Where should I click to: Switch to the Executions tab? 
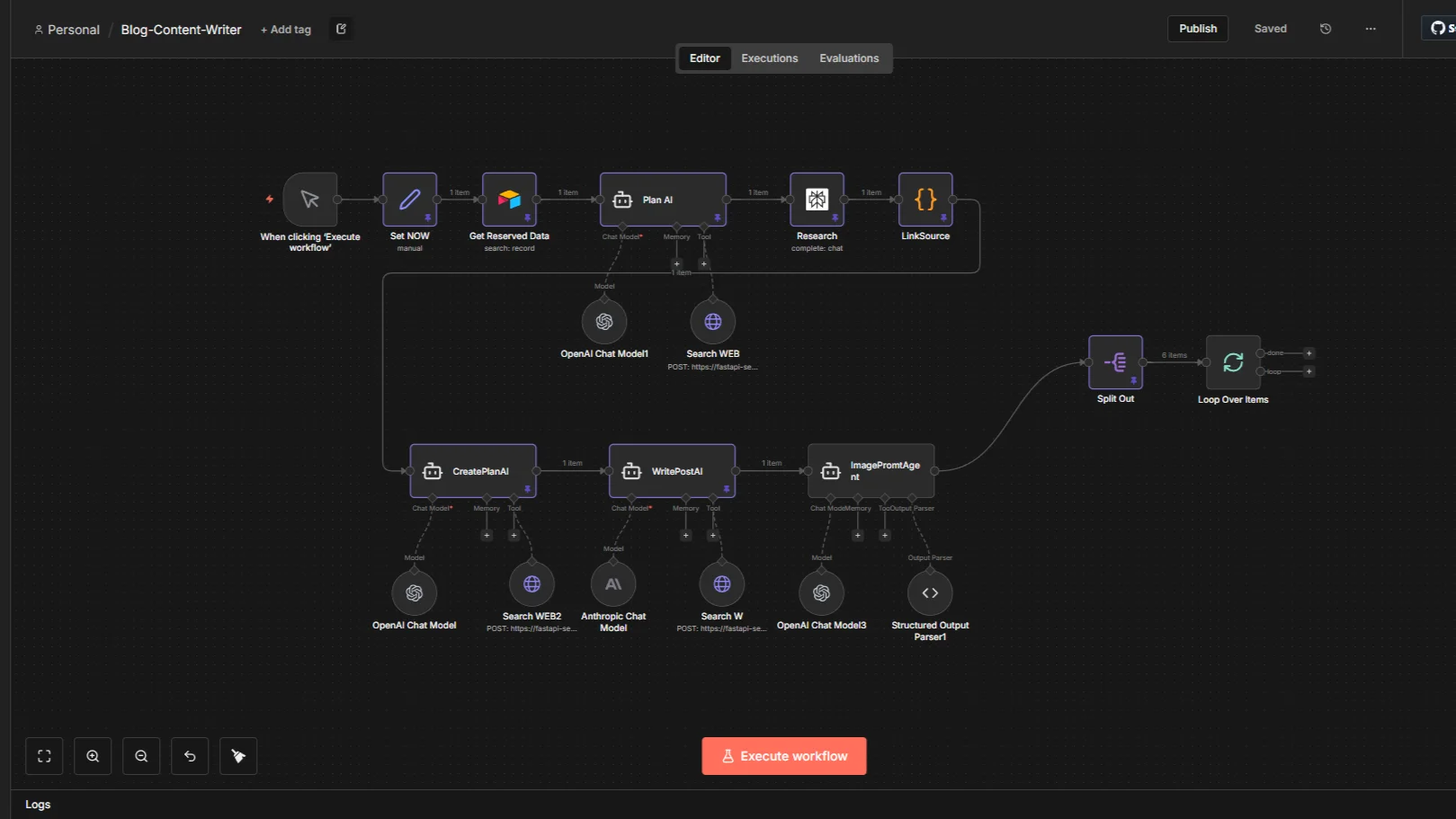tap(769, 58)
